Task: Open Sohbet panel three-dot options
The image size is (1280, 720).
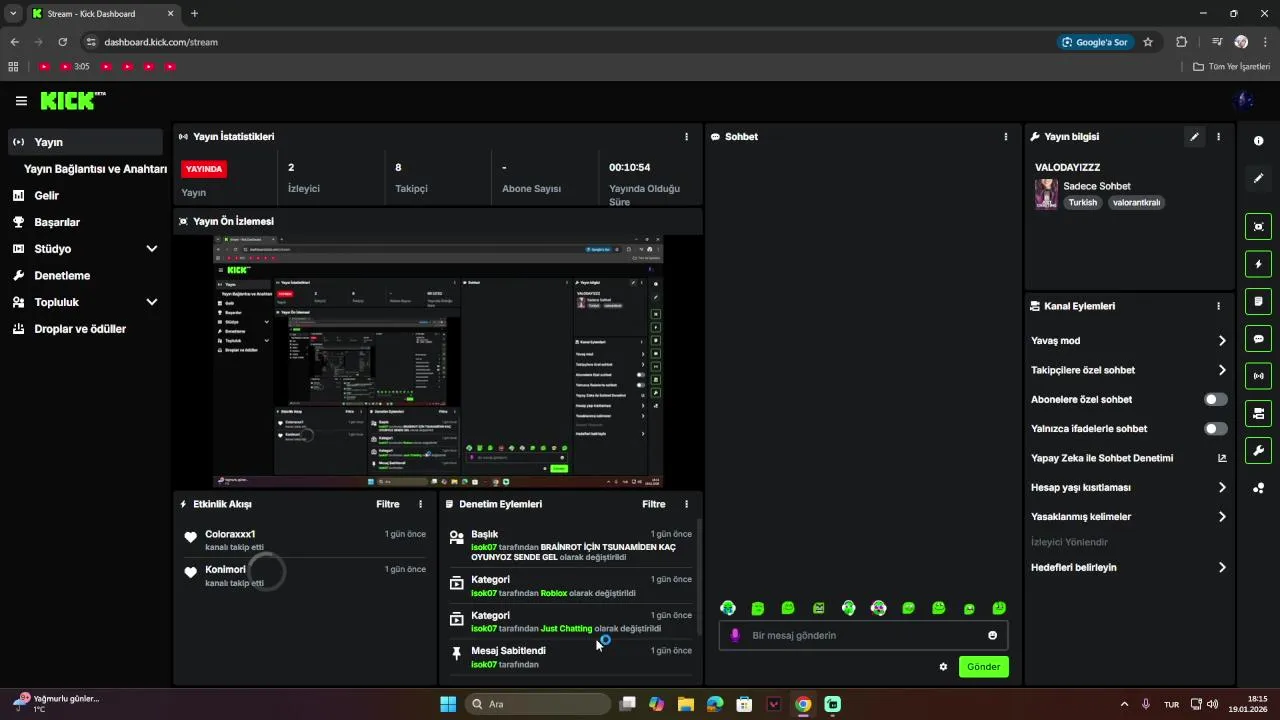Action: click(1005, 137)
